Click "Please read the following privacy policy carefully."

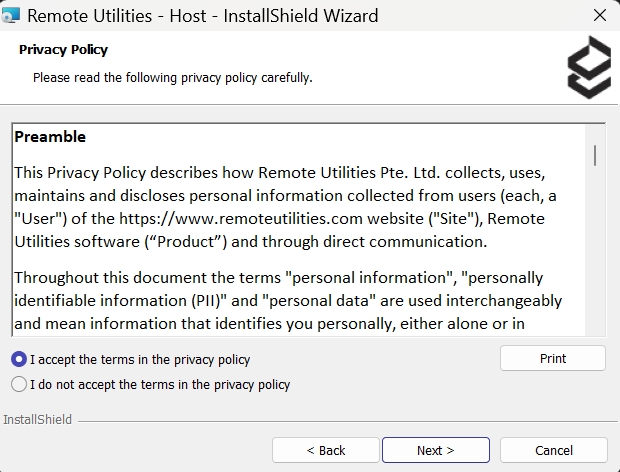click(172, 77)
